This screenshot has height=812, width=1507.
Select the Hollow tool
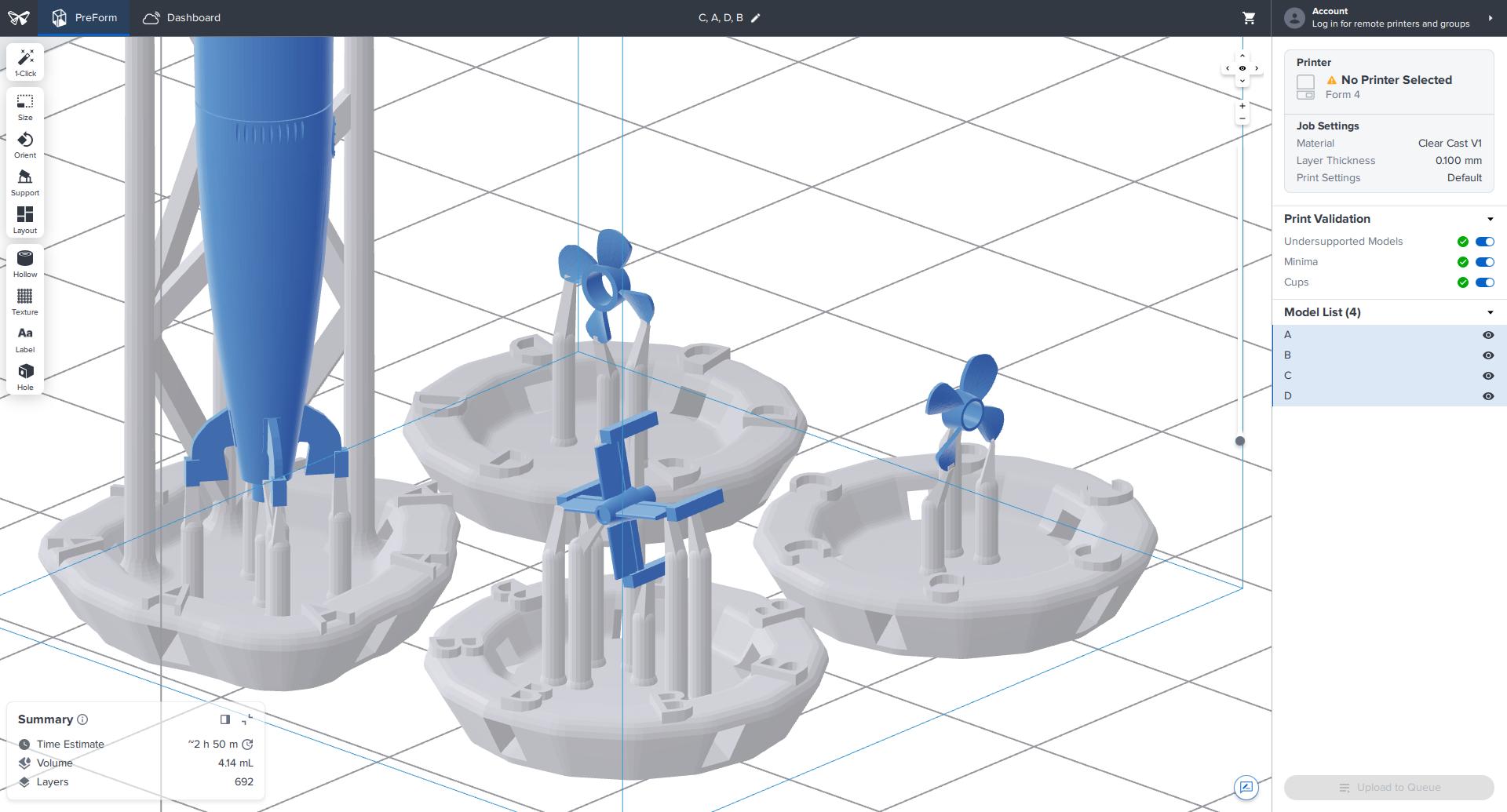click(25, 264)
